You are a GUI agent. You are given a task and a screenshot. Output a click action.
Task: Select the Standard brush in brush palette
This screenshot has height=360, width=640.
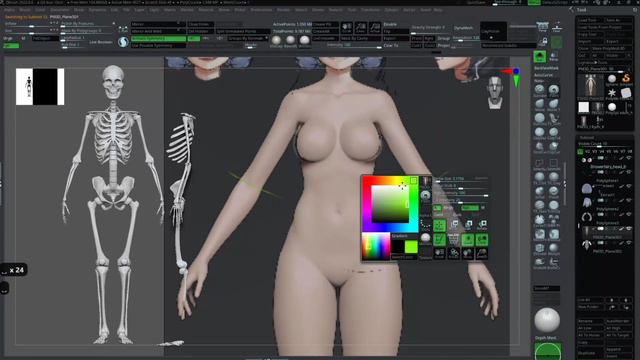pyautogui.click(x=540, y=89)
